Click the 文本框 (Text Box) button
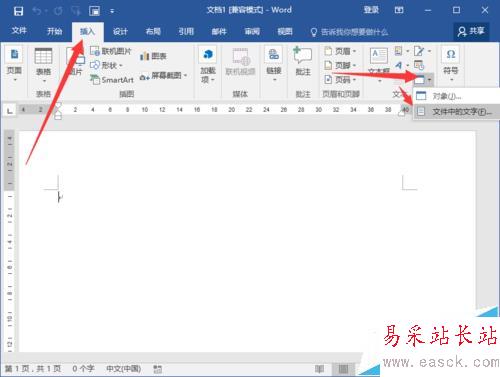This screenshot has height=377, width=500. pyautogui.click(x=379, y=65)
